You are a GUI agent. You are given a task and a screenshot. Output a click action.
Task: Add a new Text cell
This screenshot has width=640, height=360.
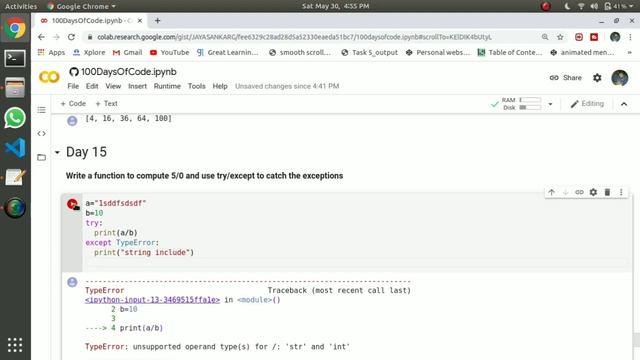pyautogui.click(x=106, y=104)
